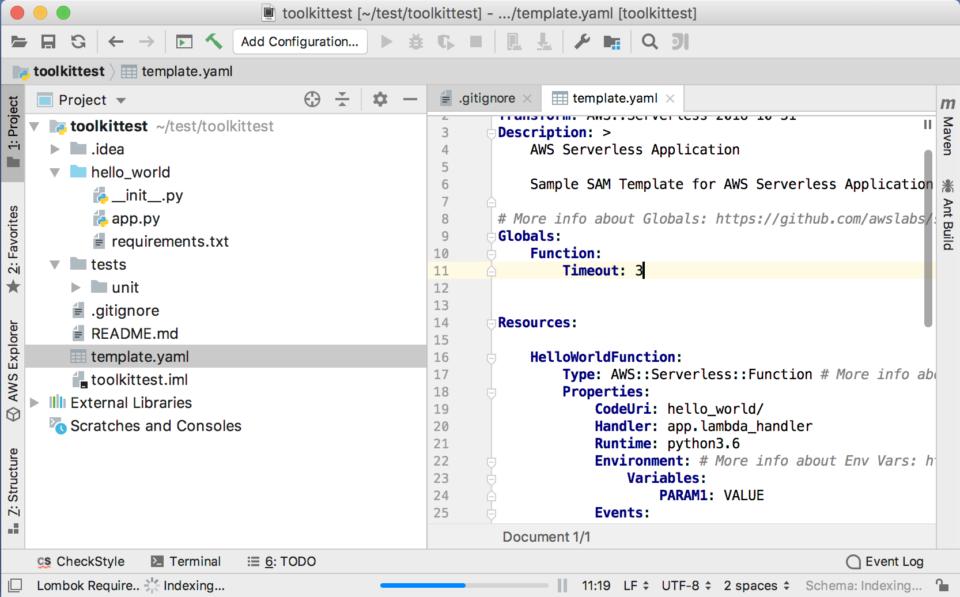This screenshot has width=960, height=597.
Task: Click the indexing progress bar
Action: pos(464,586)
